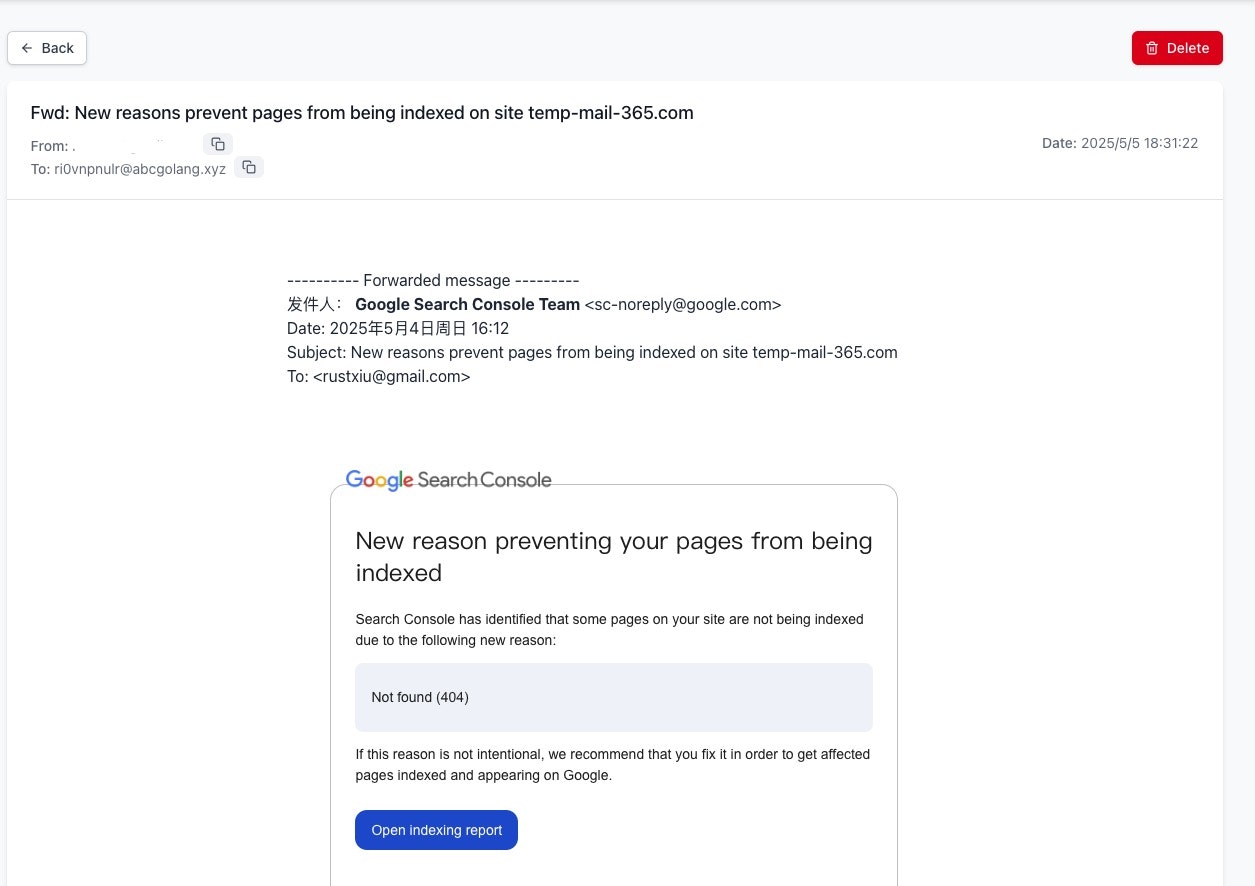This screenshot has height=886, width=1255.
Task: Click recipient text ri0vnpnulr@abcgolang.xyz
Action: point(140,168)
